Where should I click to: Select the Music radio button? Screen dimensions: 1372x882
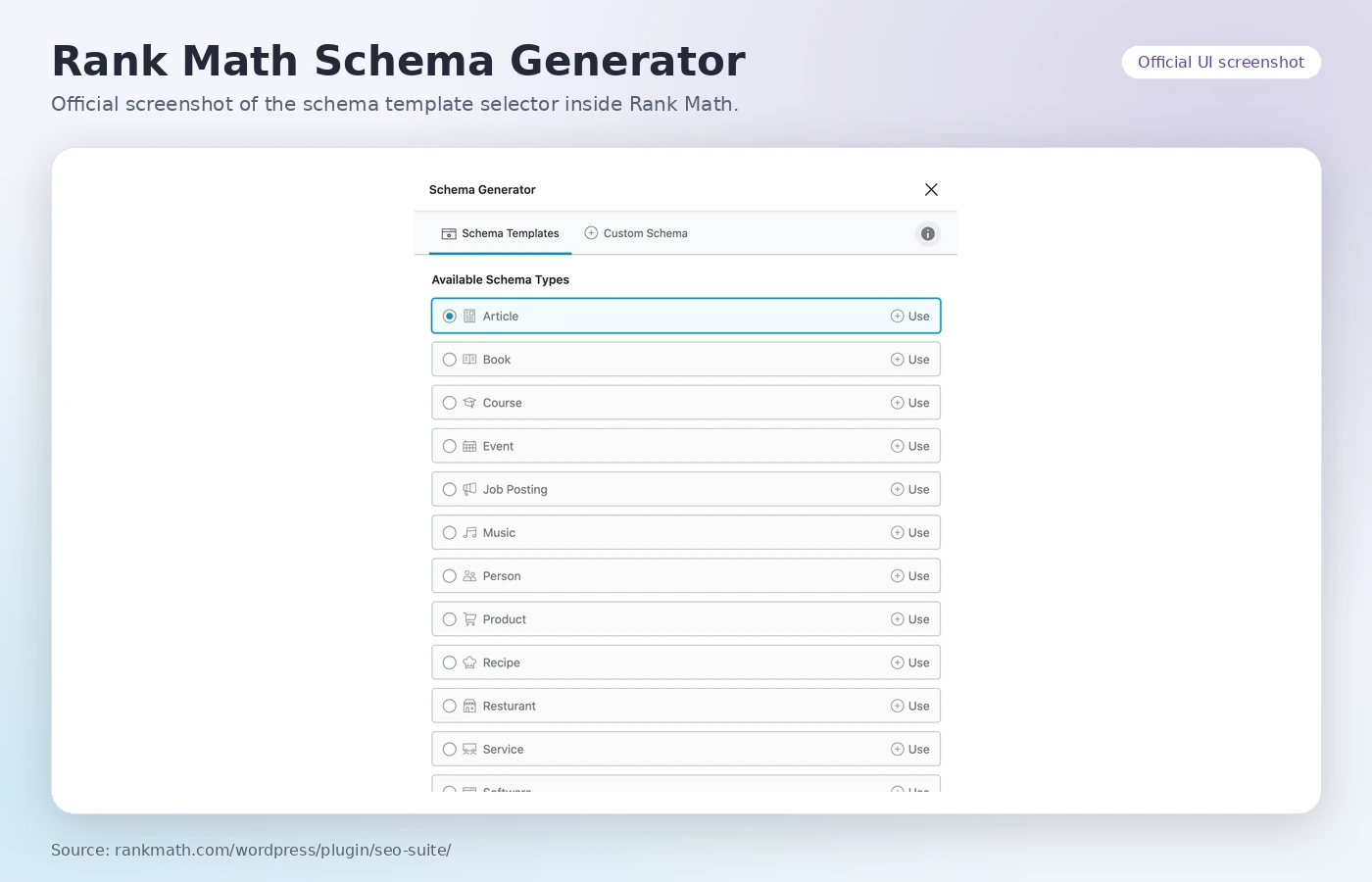pyautogui.click(x=449, y=532)
